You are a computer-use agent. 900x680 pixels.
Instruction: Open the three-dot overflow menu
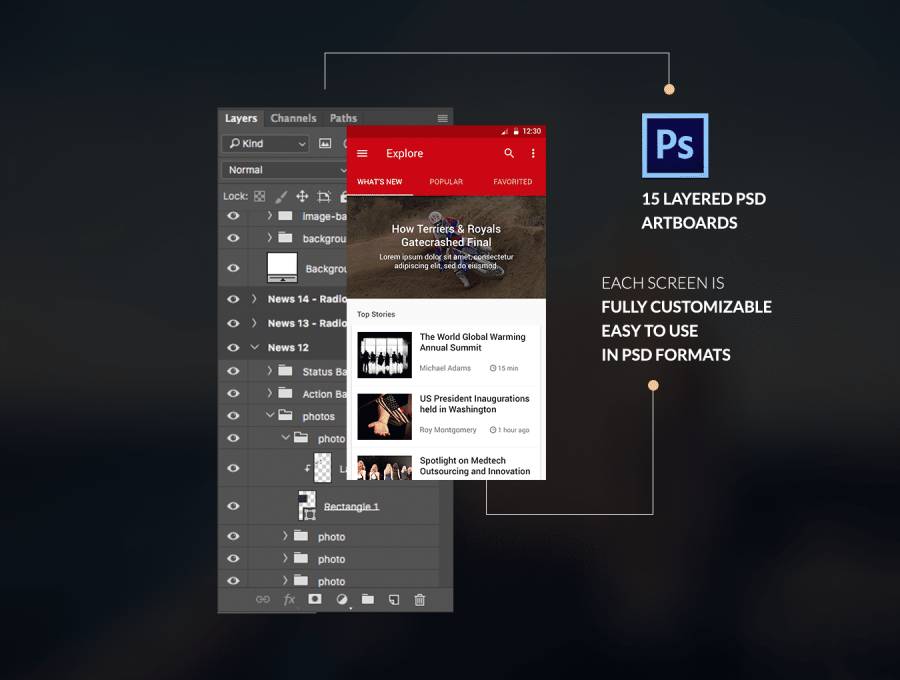[533, 153]
